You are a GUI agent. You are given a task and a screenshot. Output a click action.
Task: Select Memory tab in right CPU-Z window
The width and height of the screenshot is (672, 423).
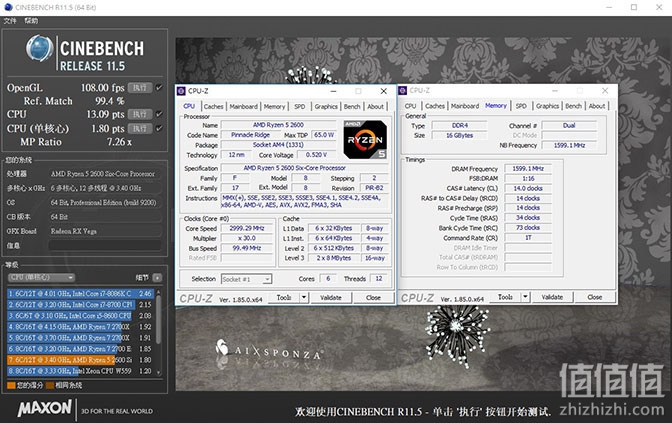[496, 105]
